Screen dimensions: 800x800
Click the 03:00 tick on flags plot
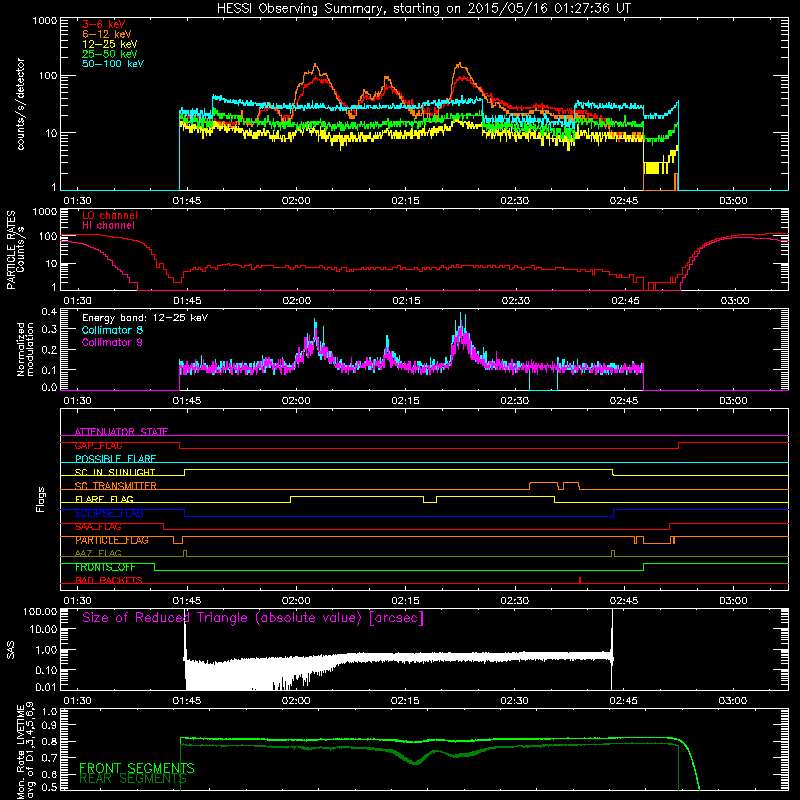(734, 601)
